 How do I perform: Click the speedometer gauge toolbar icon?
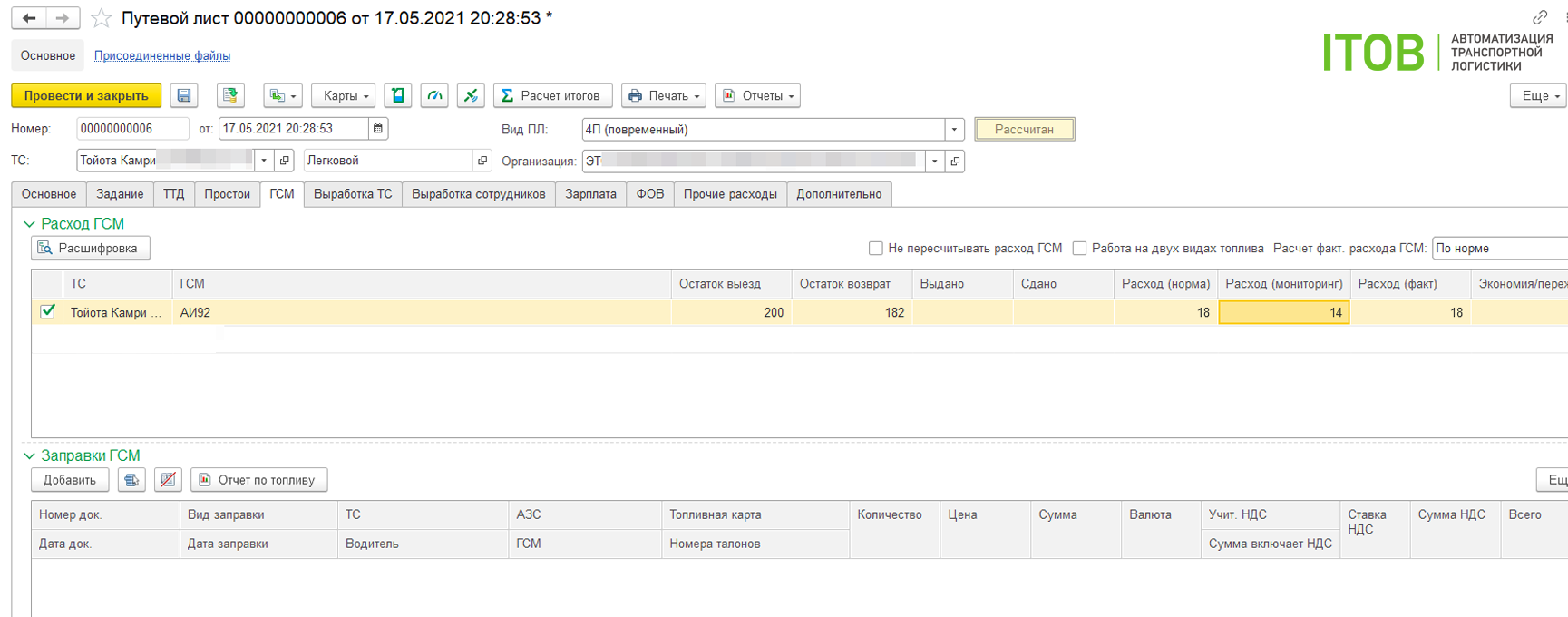point(435,95)
